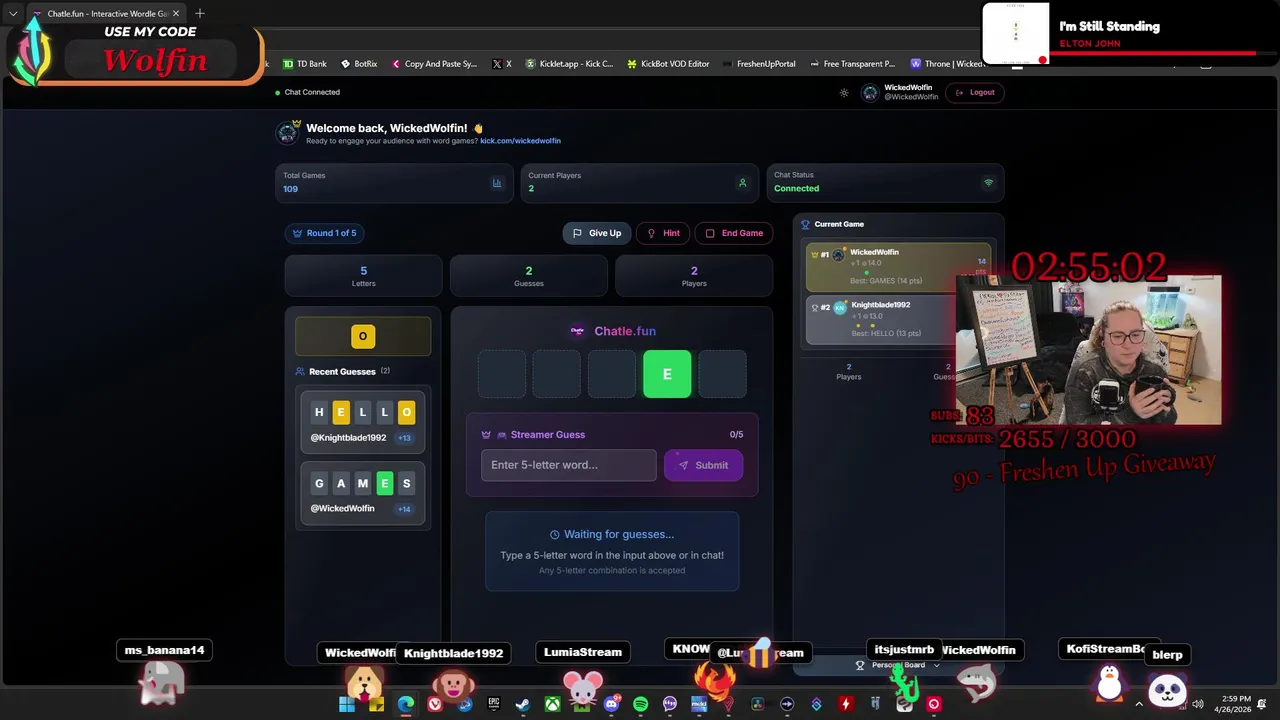Click the Recent Guesses people icon

(300, 371)
